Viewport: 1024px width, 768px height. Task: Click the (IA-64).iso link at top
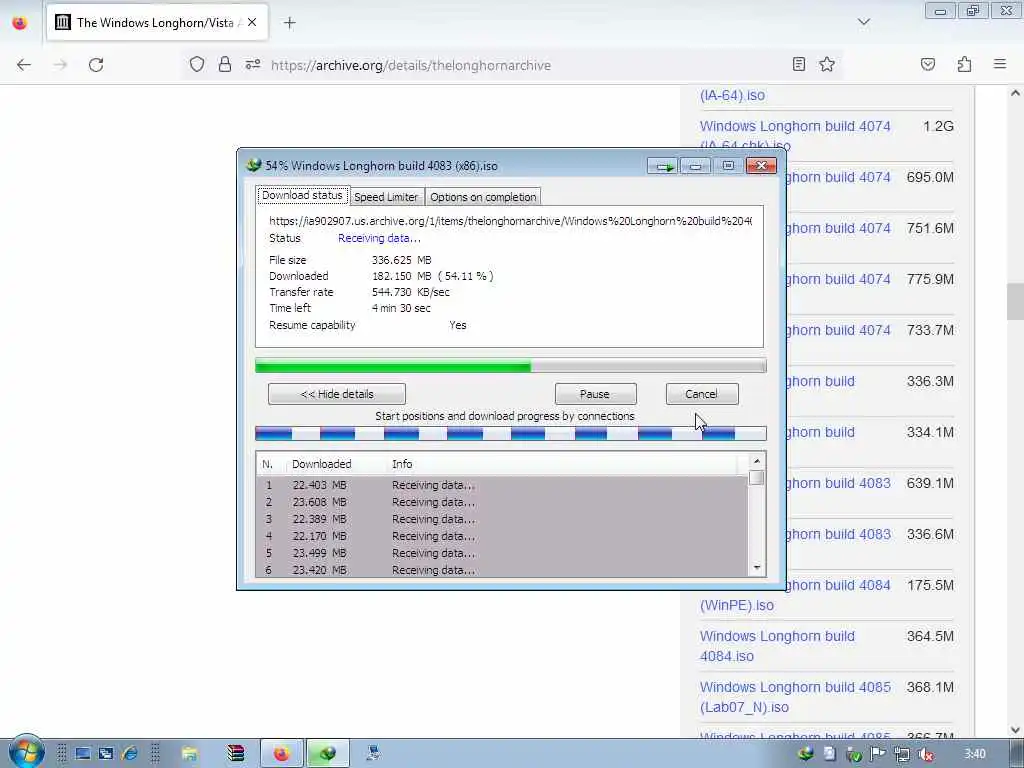pyautogui.click(x=732, y=95)
